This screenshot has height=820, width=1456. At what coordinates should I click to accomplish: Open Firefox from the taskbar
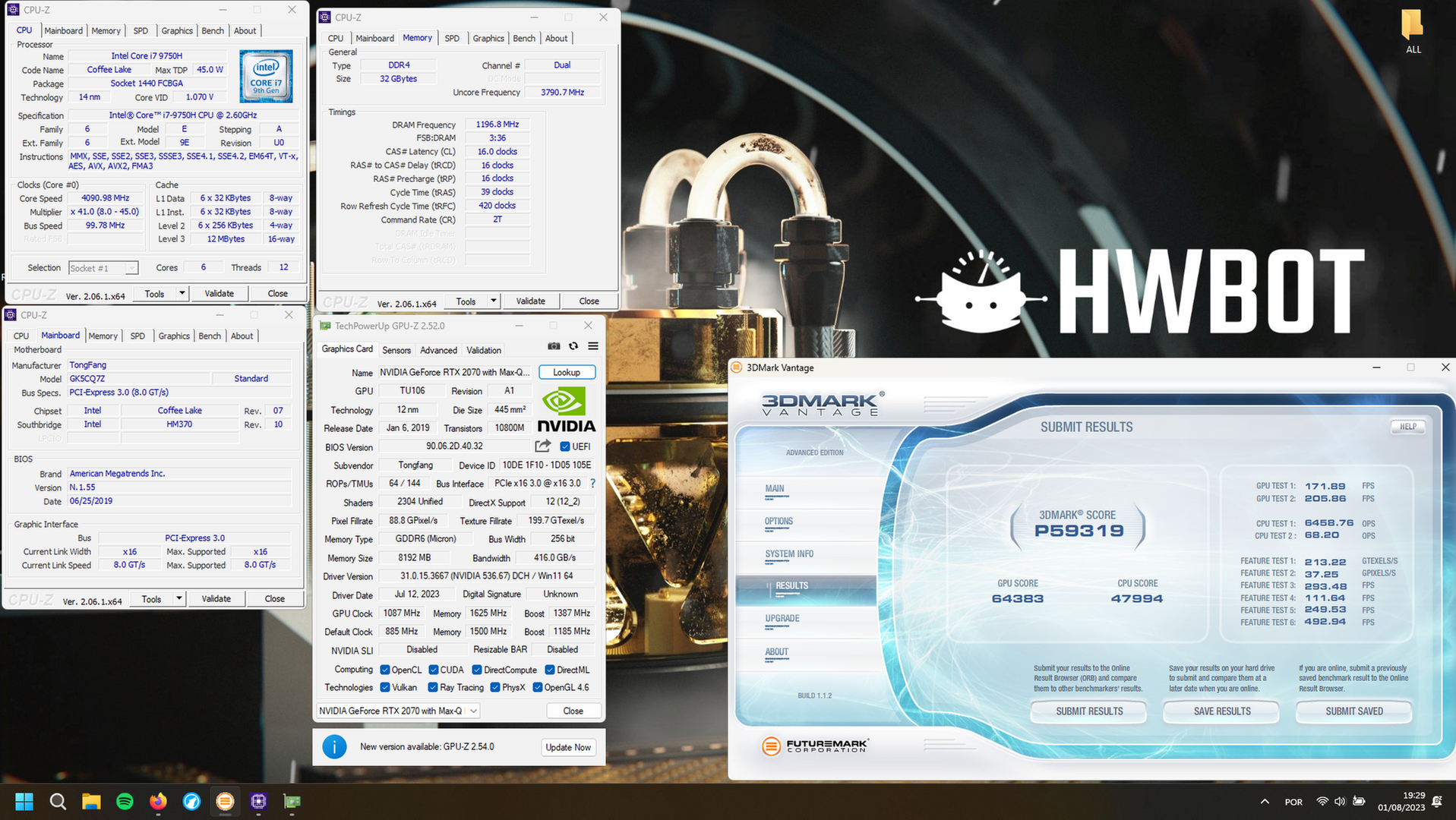point(158,801)
